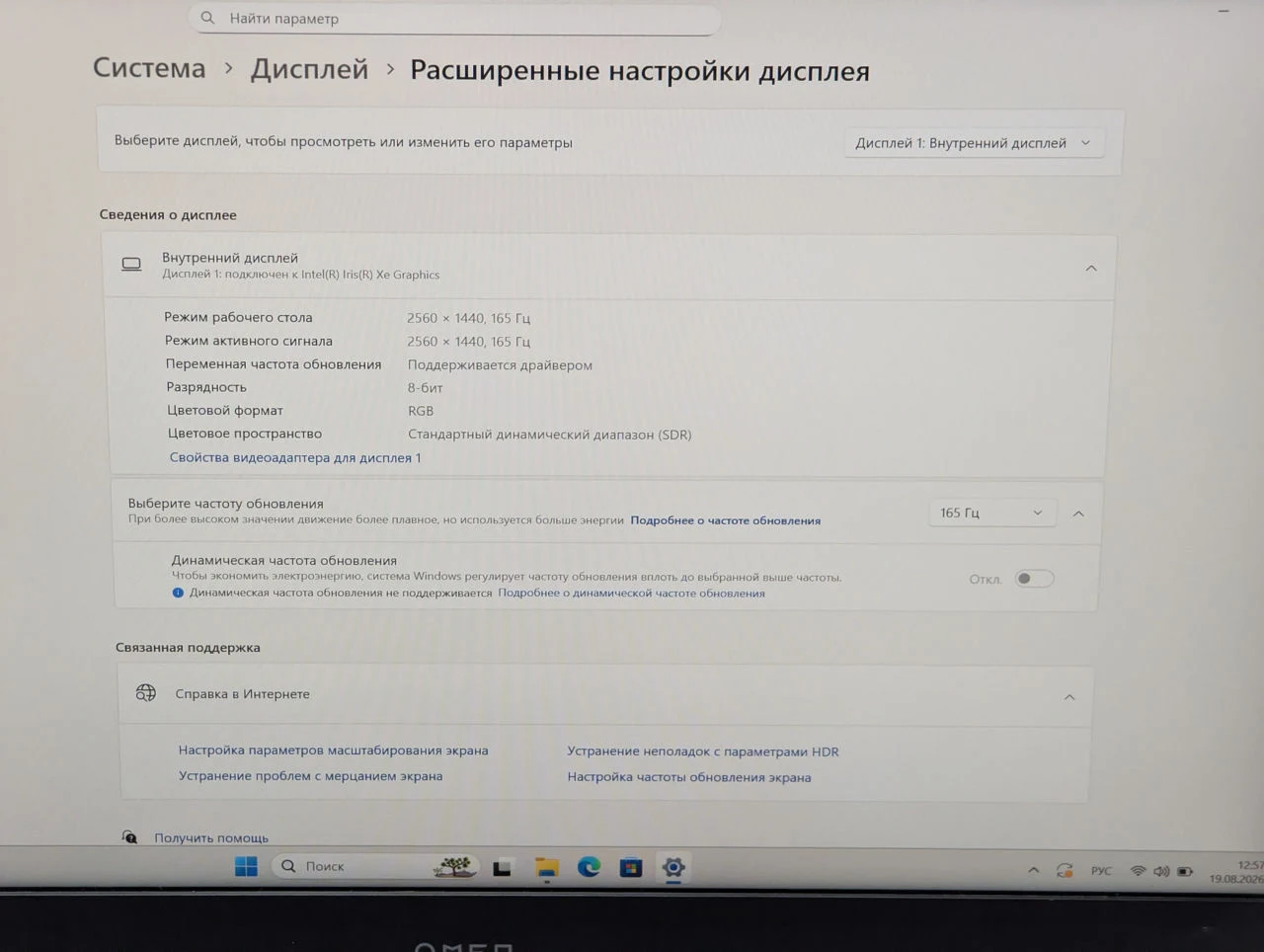
Task: Click the search field "Найти параметр"
Action: pyautogui.click(x=454, y=18)
